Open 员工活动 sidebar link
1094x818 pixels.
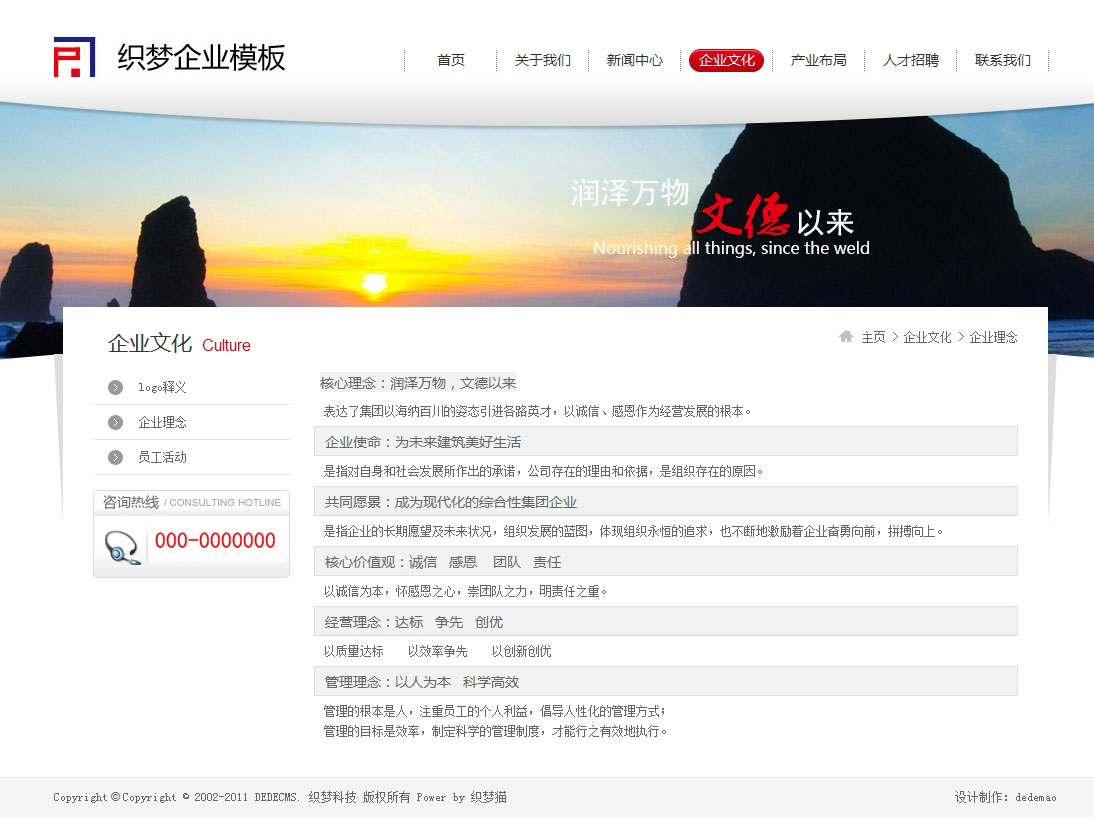point(162,457)
